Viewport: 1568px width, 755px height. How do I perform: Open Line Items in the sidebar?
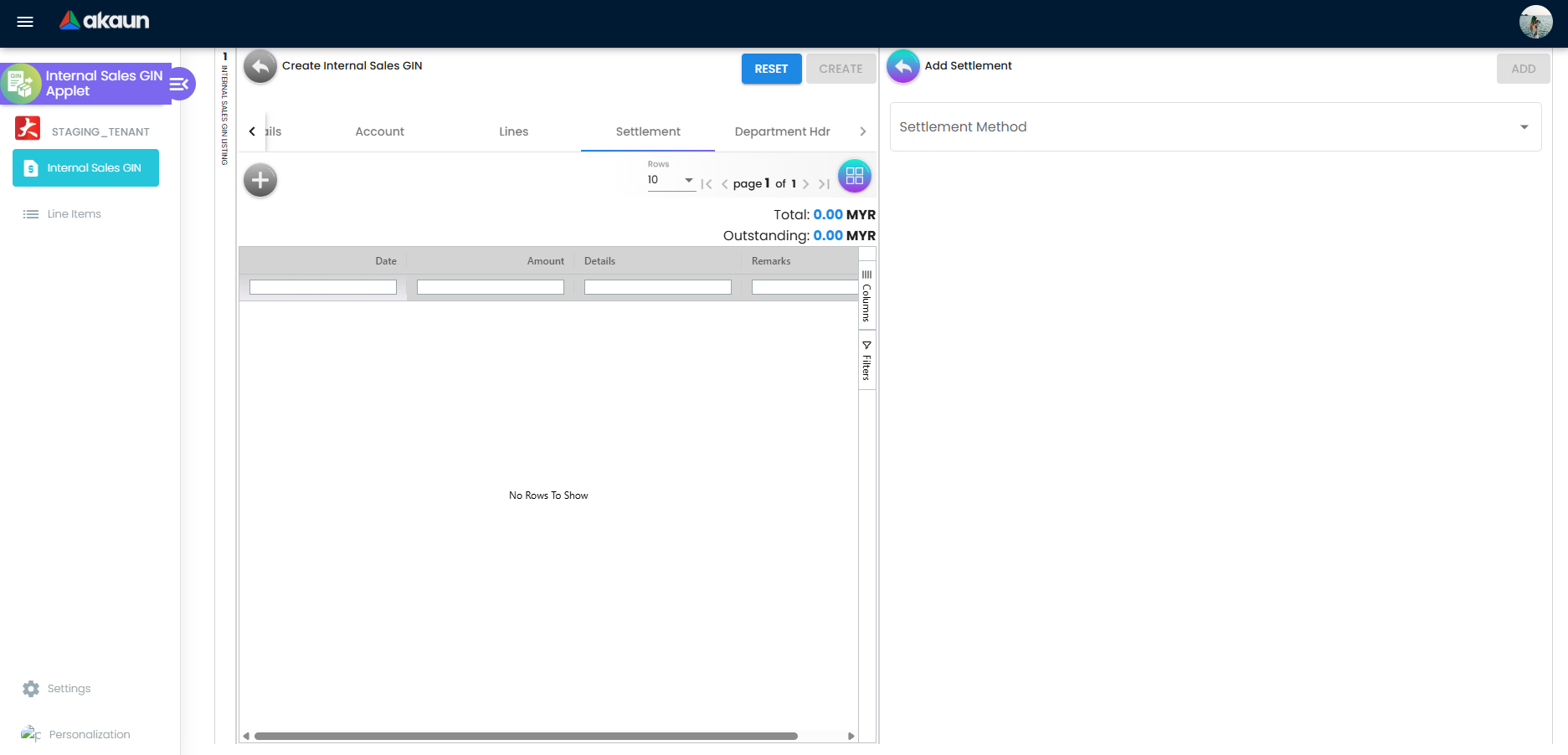[x=74, y=214]
